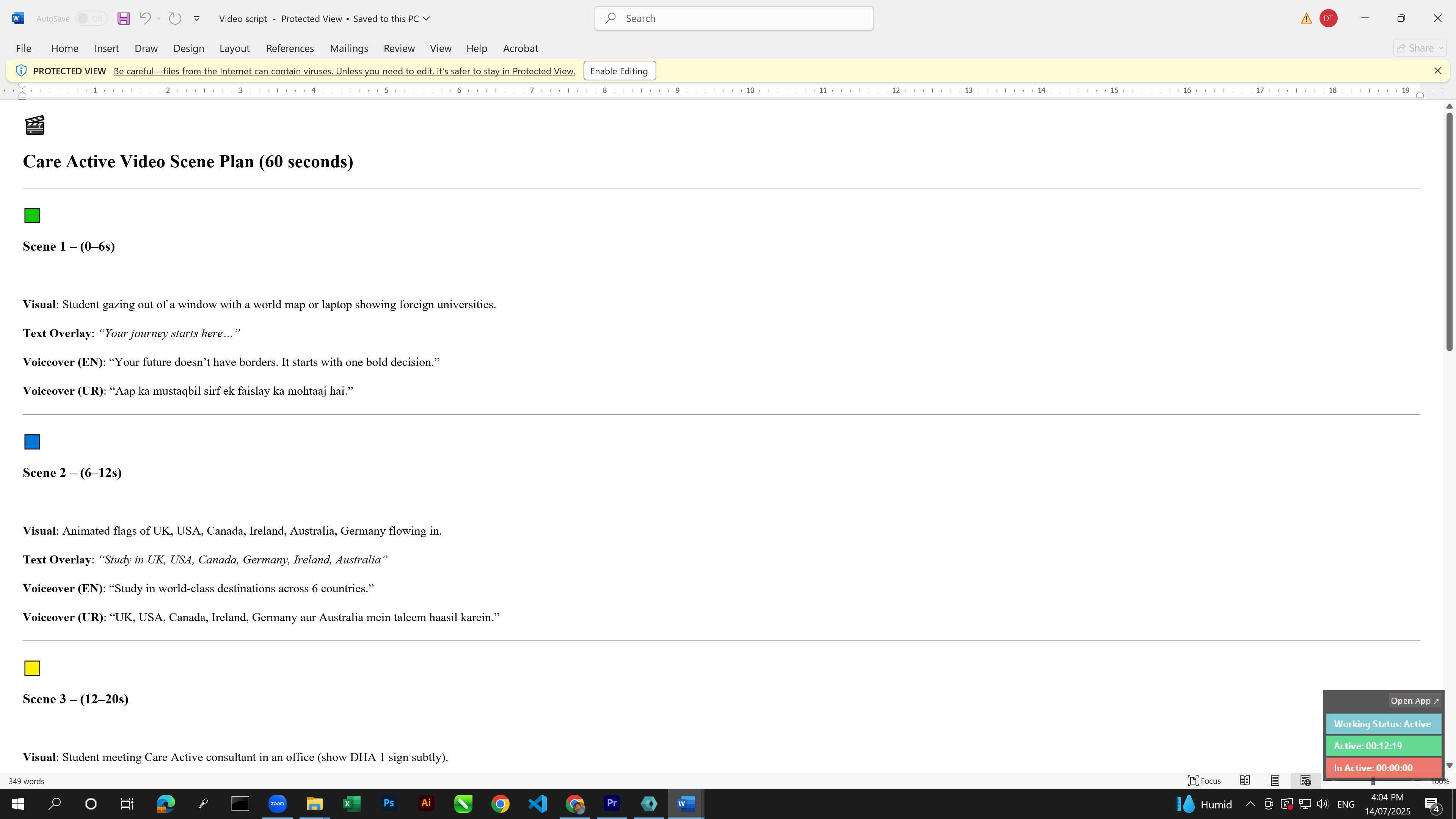Click the Save icon in the title bar
The width and height of the screenshot is (1456, 819).
pos(123,19)
